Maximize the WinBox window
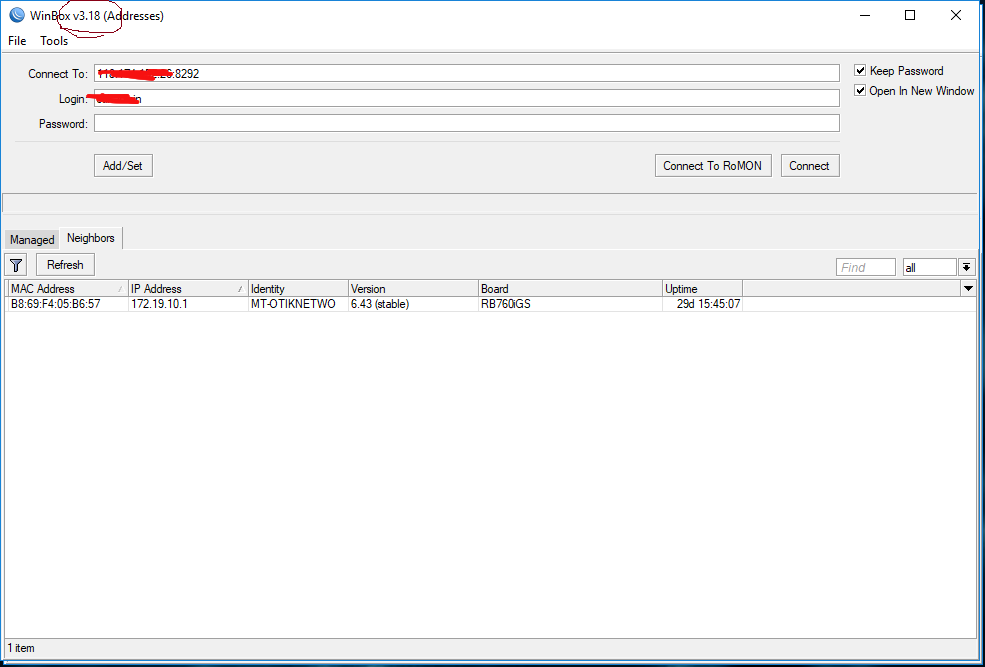 pyautogui.click(x=910, y=16)
